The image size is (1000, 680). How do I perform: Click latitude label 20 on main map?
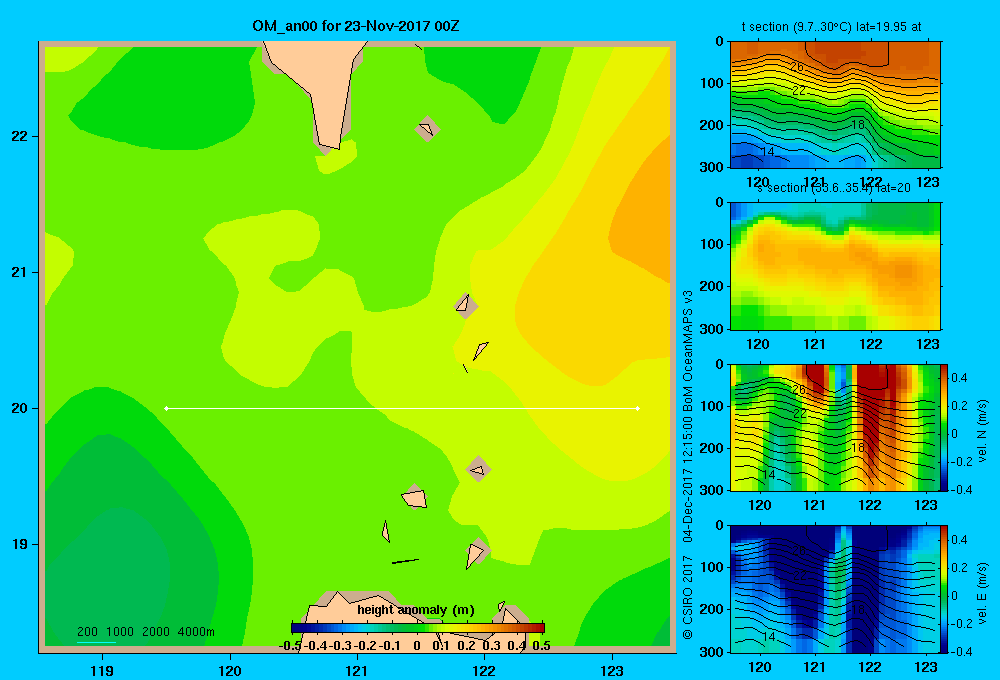18,408
